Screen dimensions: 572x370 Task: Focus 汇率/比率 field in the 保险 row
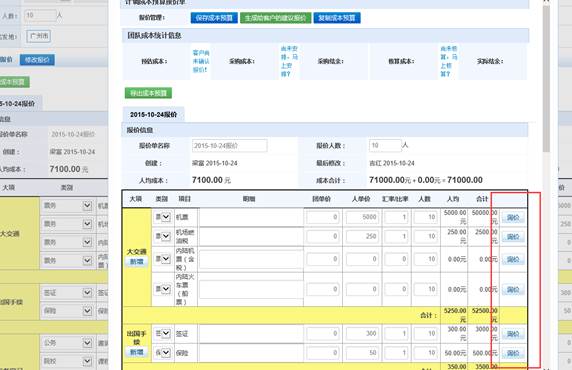pos(397,353)
